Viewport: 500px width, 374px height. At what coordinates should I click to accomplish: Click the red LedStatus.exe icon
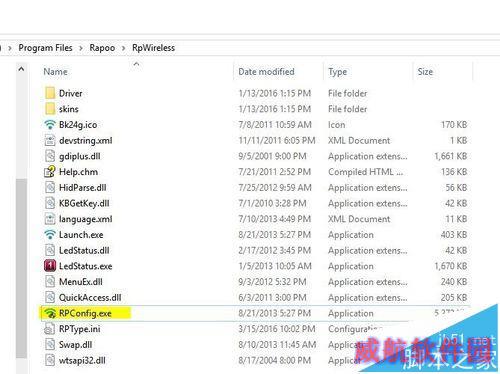pyautogui.click(x=50, y=266)
